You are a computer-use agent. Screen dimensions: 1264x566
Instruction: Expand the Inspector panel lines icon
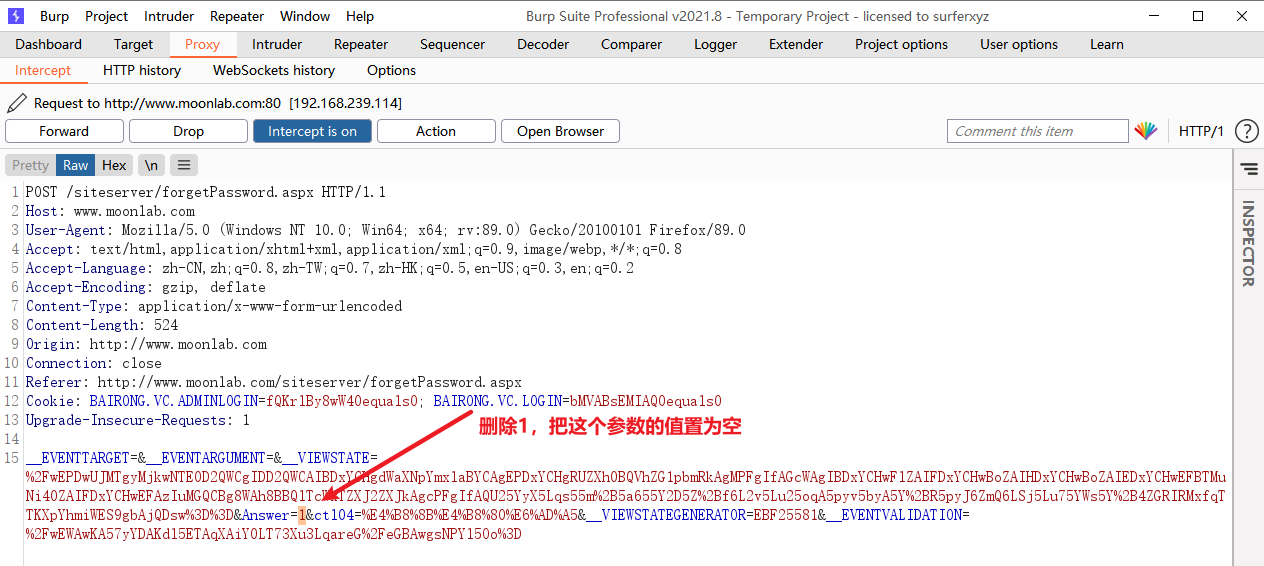[x=1248, y=169]
